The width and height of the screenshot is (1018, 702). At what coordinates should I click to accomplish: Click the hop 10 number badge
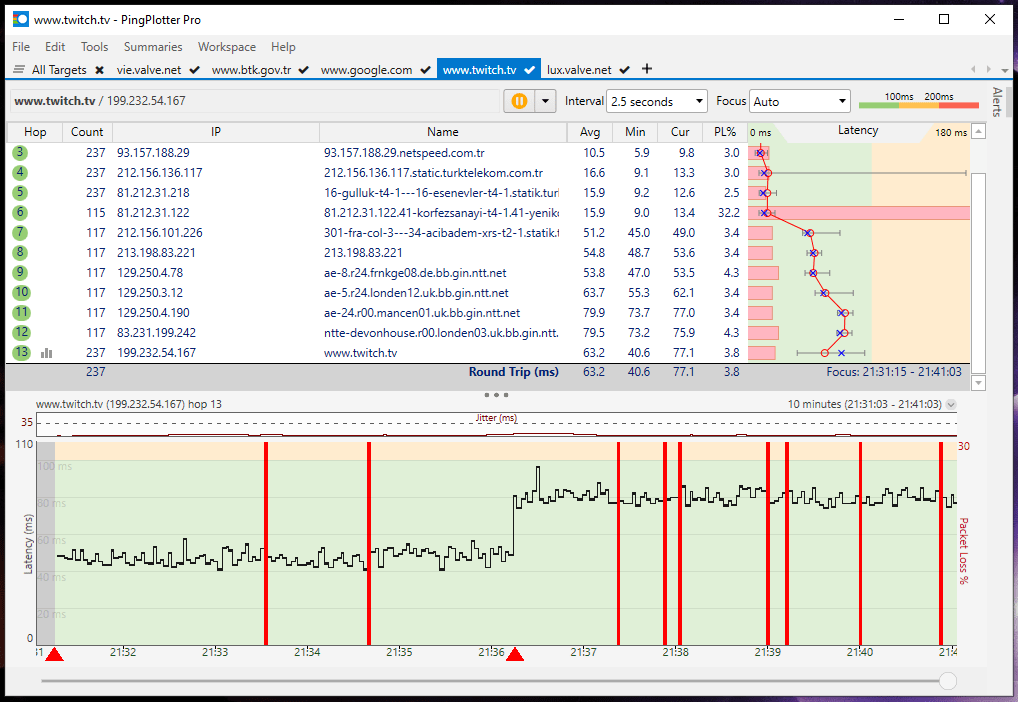21,293
